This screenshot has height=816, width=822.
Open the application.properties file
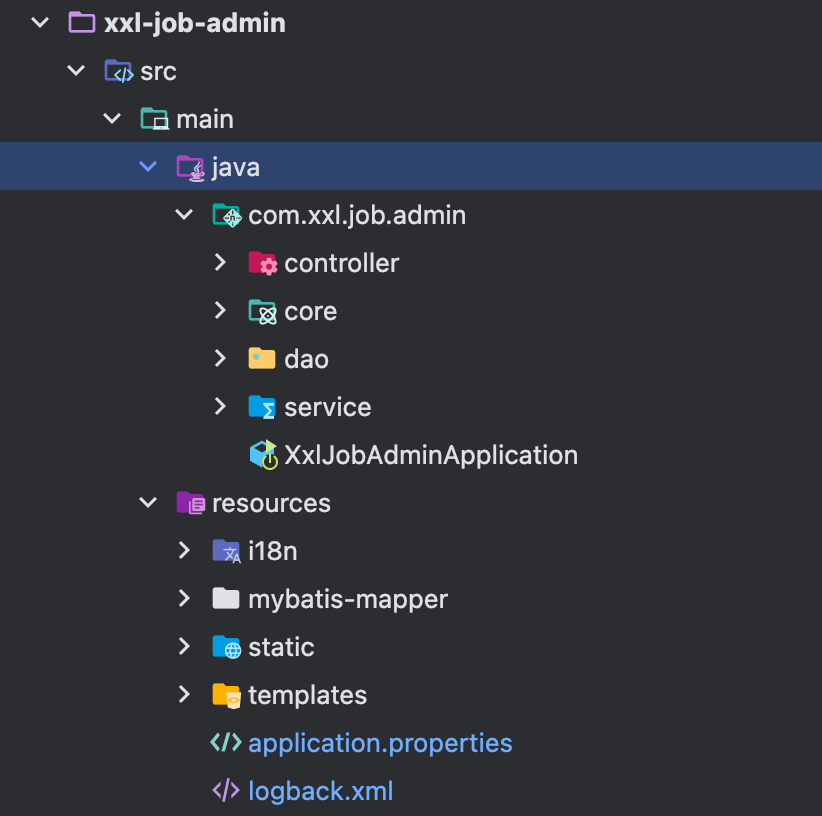click(x=381, y=742)
